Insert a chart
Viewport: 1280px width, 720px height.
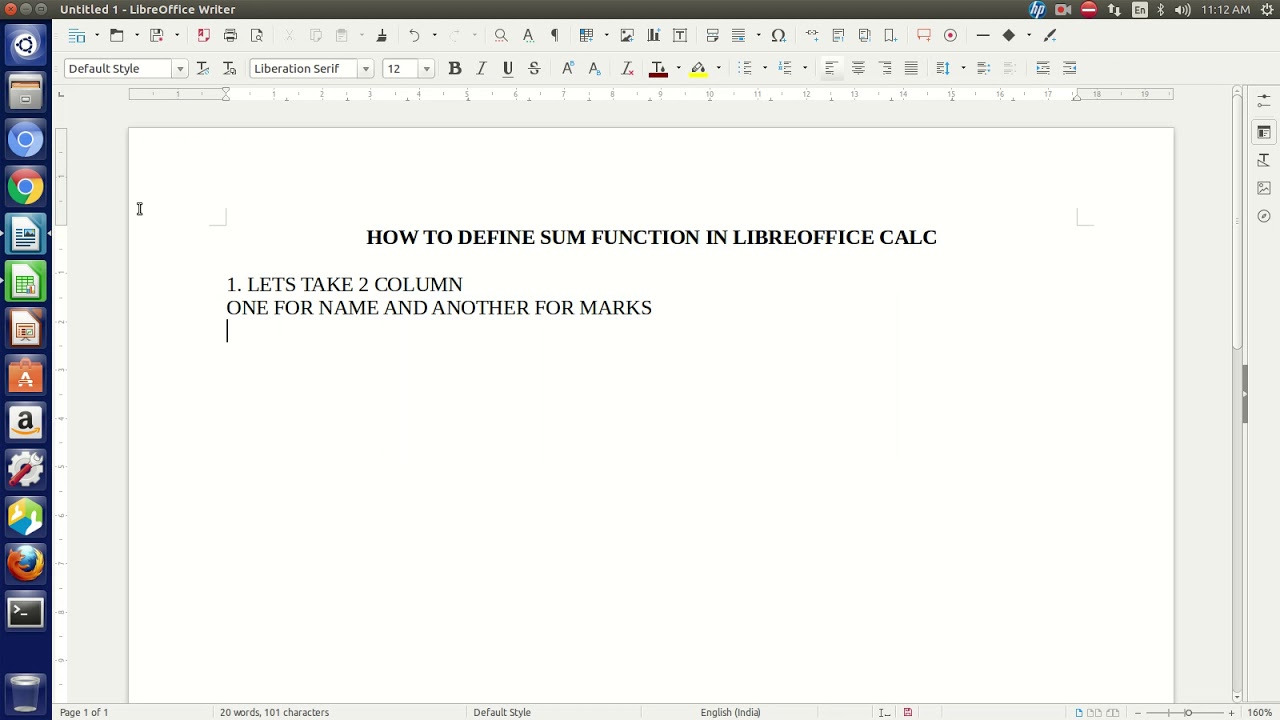[x=653, y=35]
